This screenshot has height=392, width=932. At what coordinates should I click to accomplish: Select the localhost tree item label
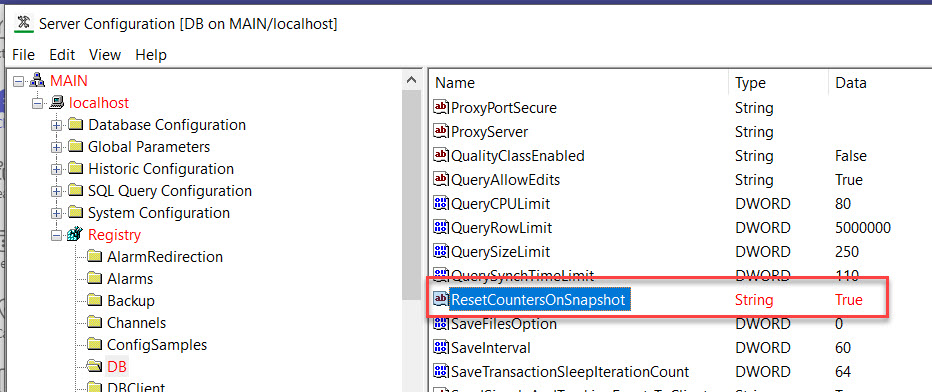coord(99,103)
